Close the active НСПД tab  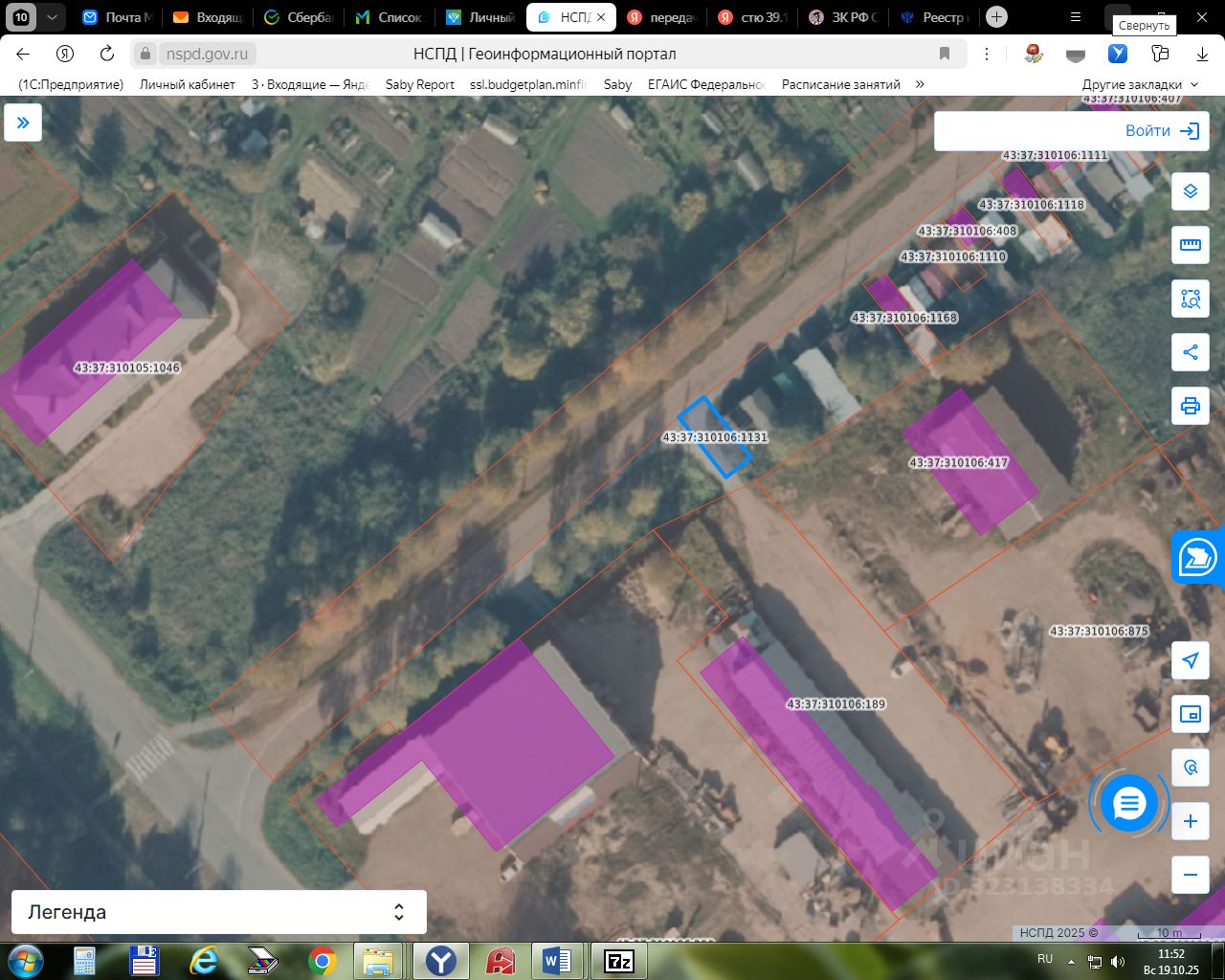pyautogui.click(x=601, y=17)
